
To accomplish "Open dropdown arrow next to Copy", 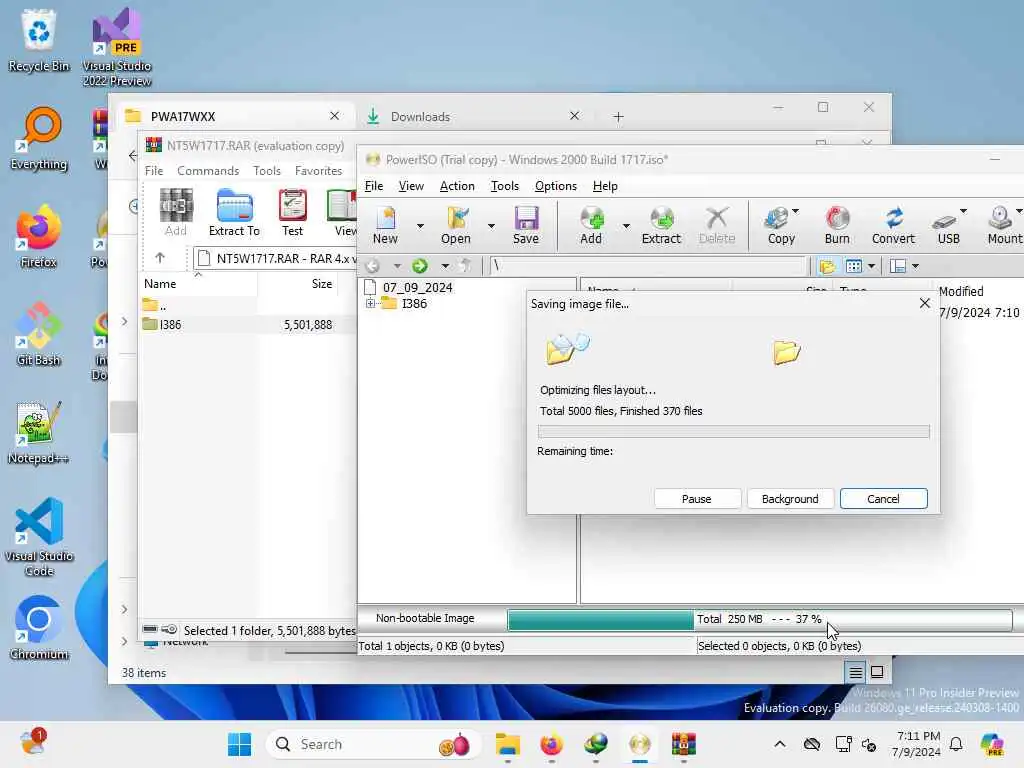I will tap(795, 211).
